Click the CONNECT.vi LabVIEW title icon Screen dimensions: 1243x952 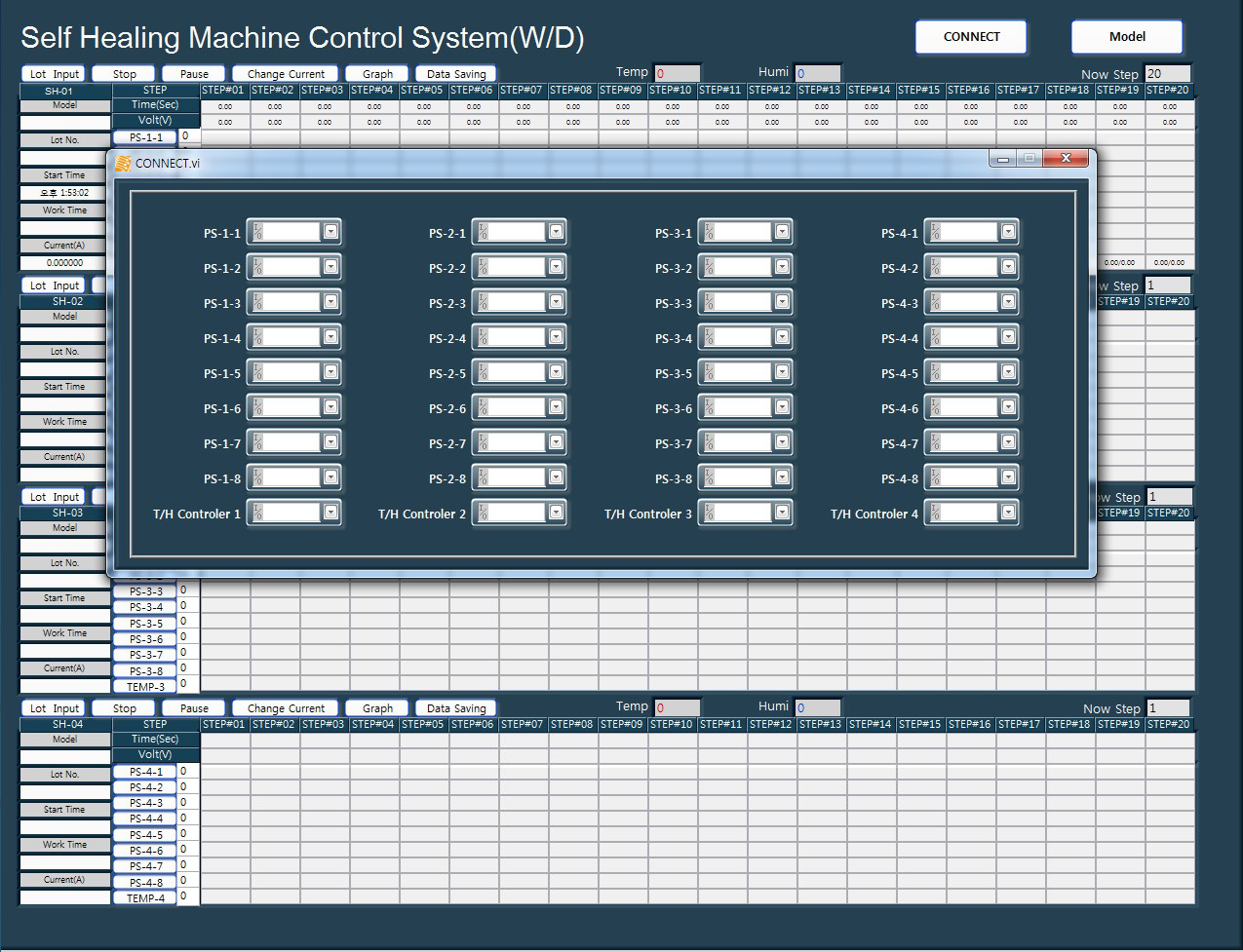(x=122, y=163)
